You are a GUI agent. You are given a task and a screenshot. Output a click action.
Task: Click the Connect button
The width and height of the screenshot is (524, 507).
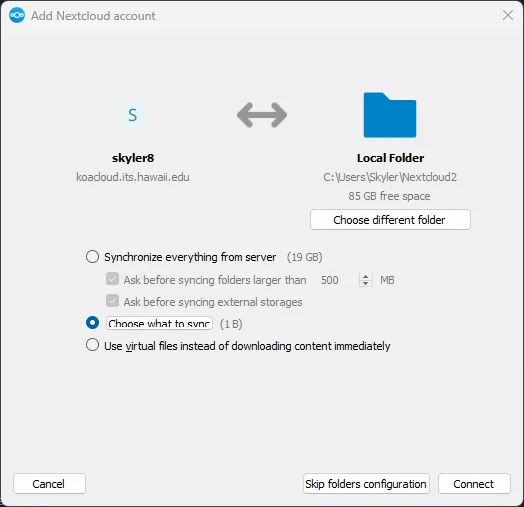[474, 484]
